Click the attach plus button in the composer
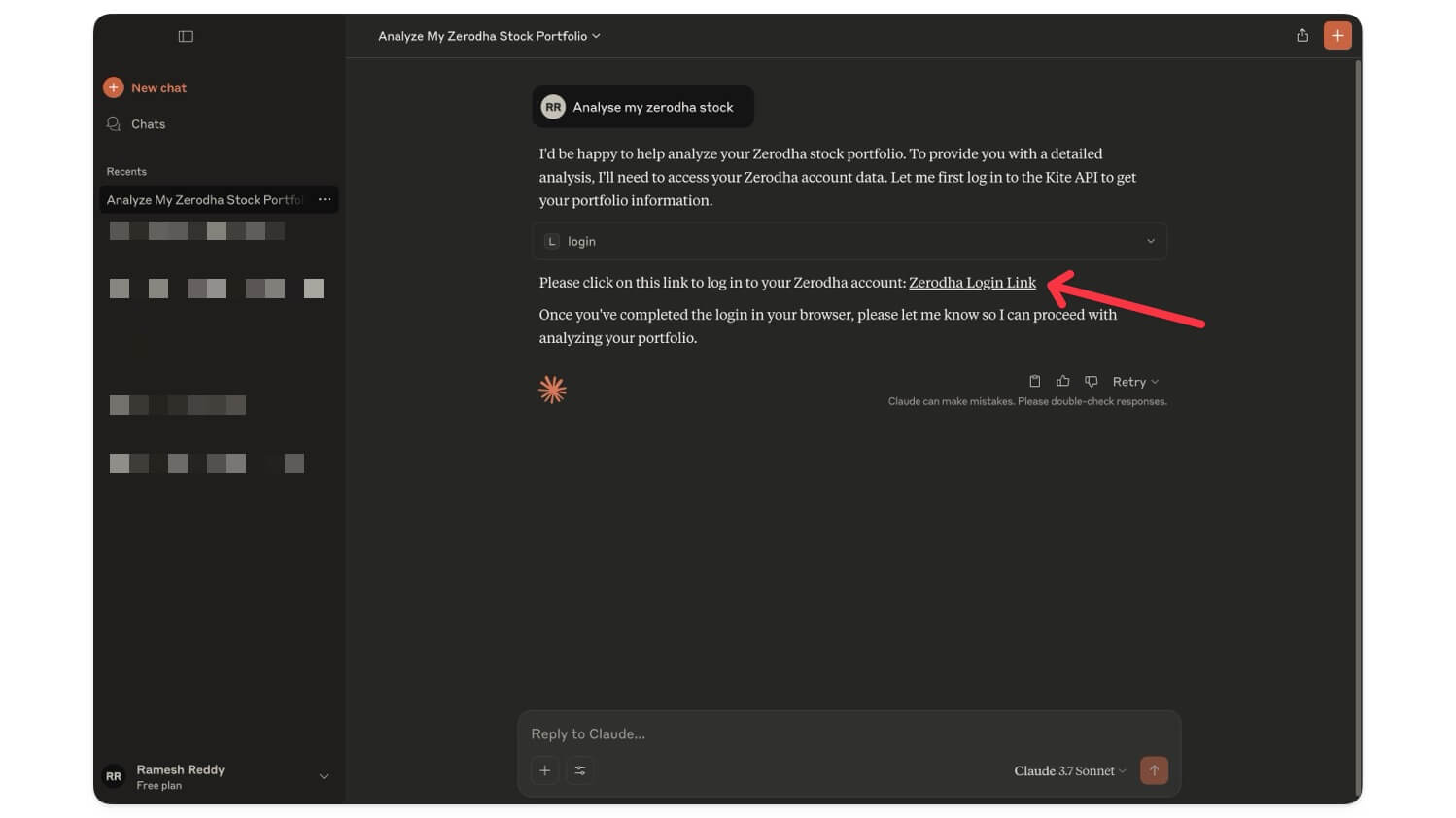The width and height of the screenshot is (1456, 818). click(x=545, y=770)
